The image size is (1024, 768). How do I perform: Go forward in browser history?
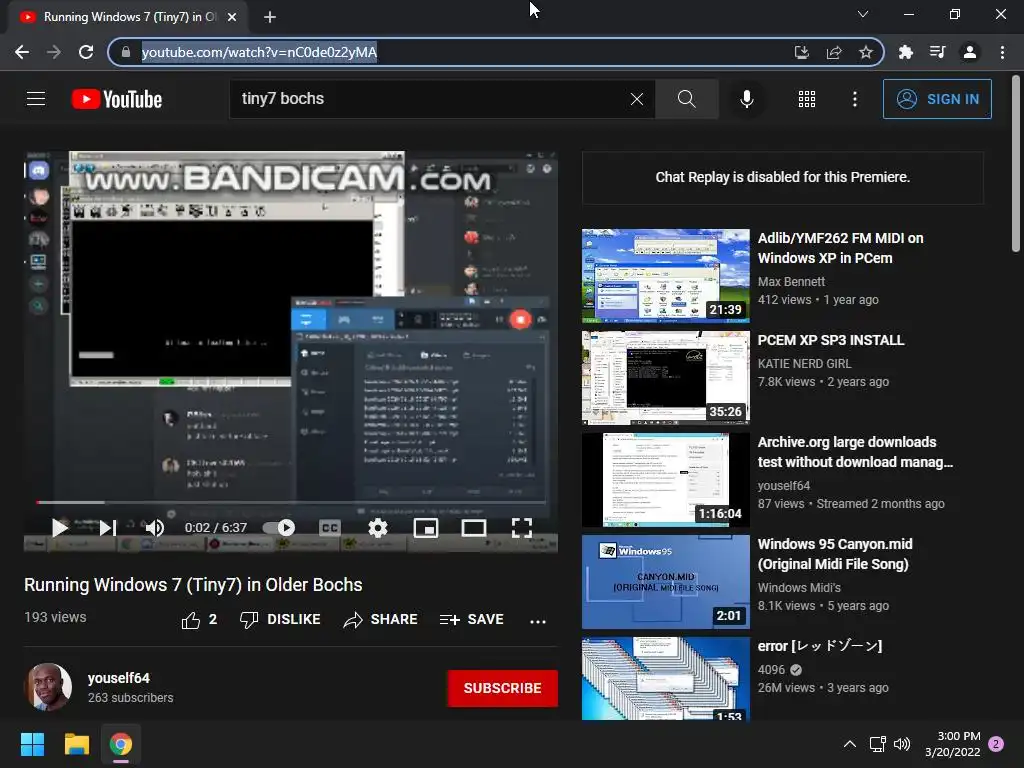(54, 52)
